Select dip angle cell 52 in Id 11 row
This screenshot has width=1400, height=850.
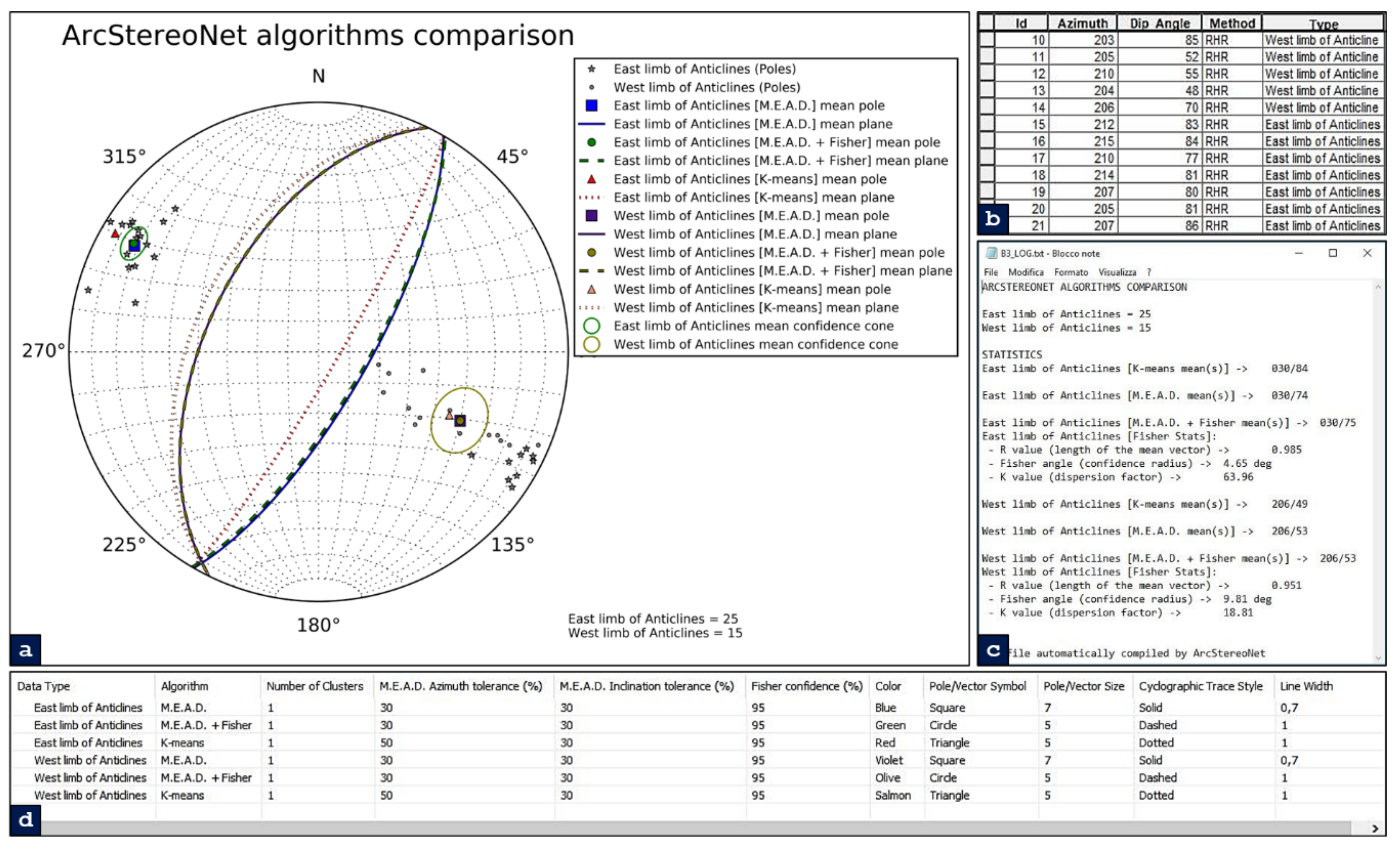(x=1159, y=57)
